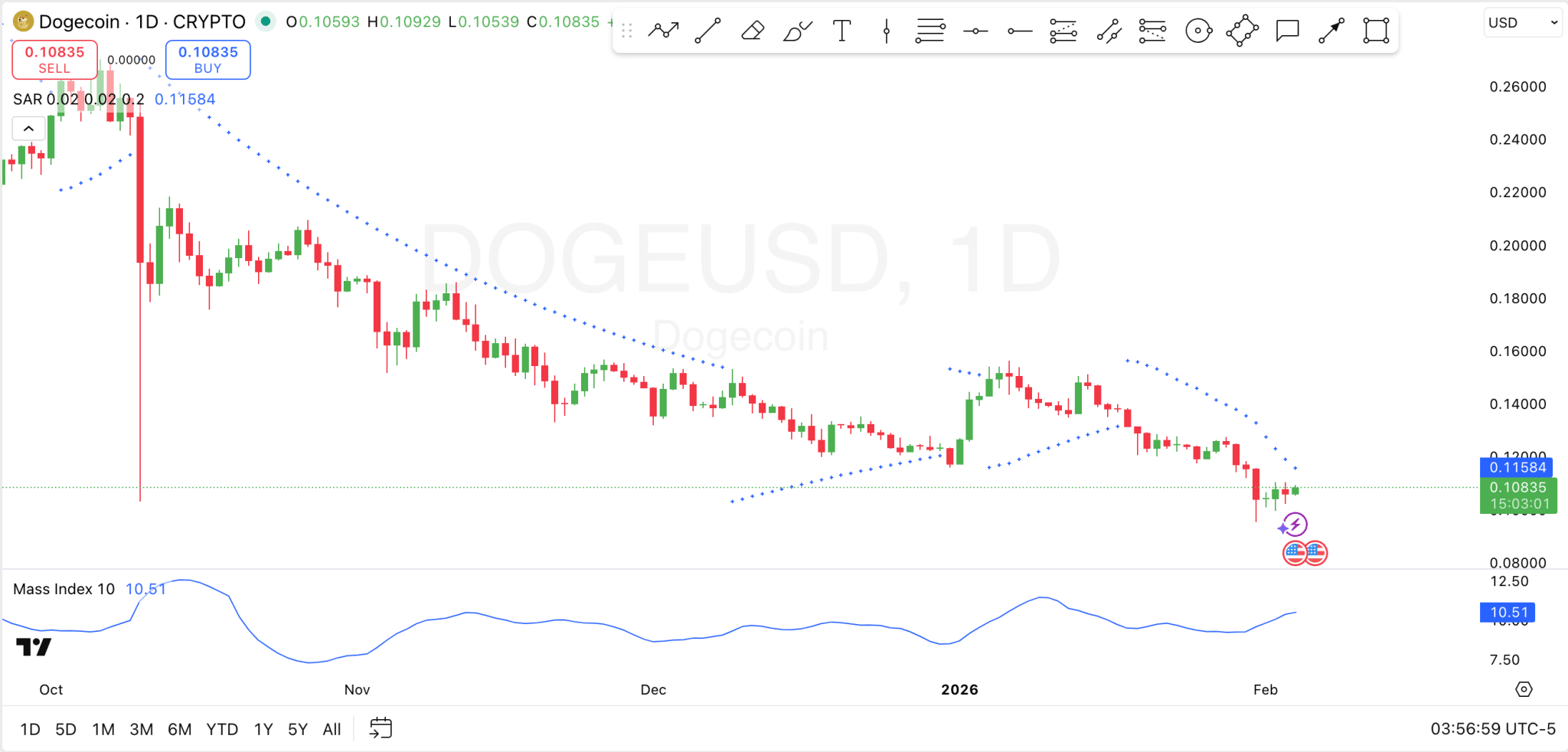Select the Eraser tool
The image size is (1568, 752).
(x=752, y=30)
